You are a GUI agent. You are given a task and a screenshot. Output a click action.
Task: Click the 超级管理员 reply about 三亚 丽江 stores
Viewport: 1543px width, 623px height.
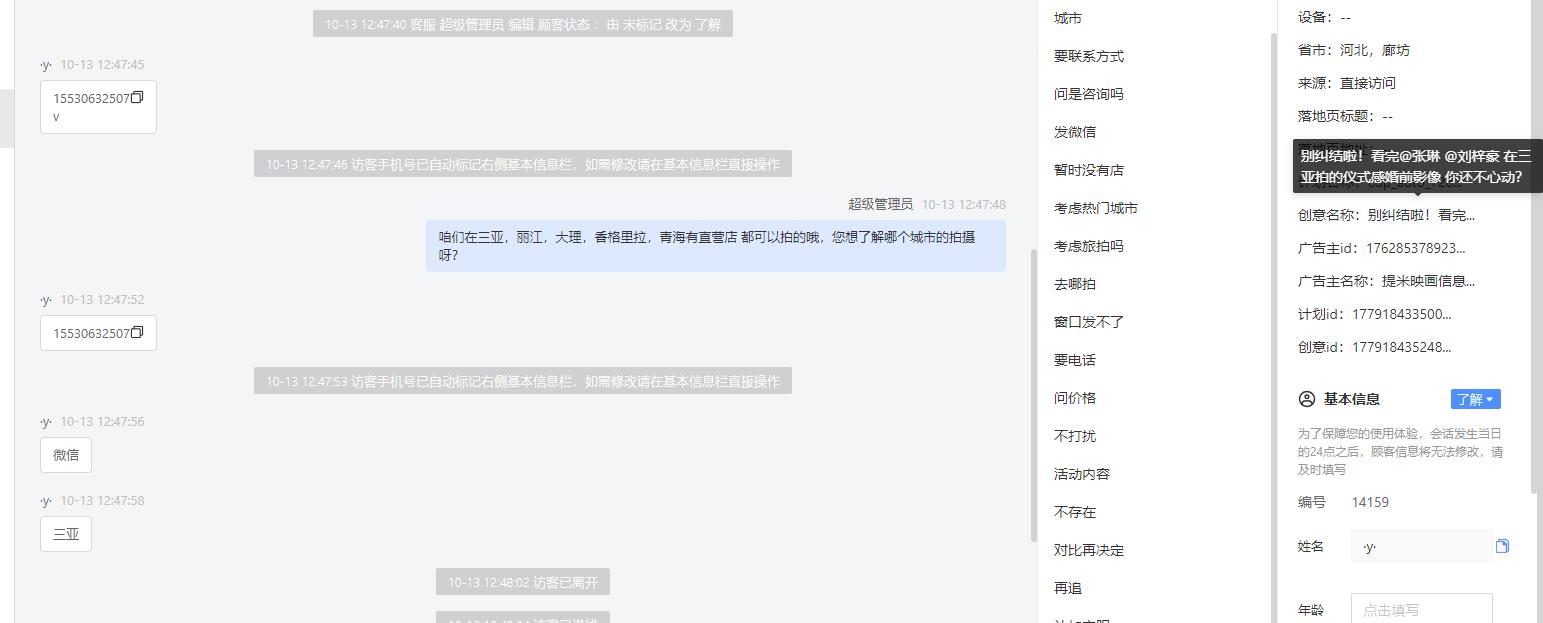click(716, 246)
